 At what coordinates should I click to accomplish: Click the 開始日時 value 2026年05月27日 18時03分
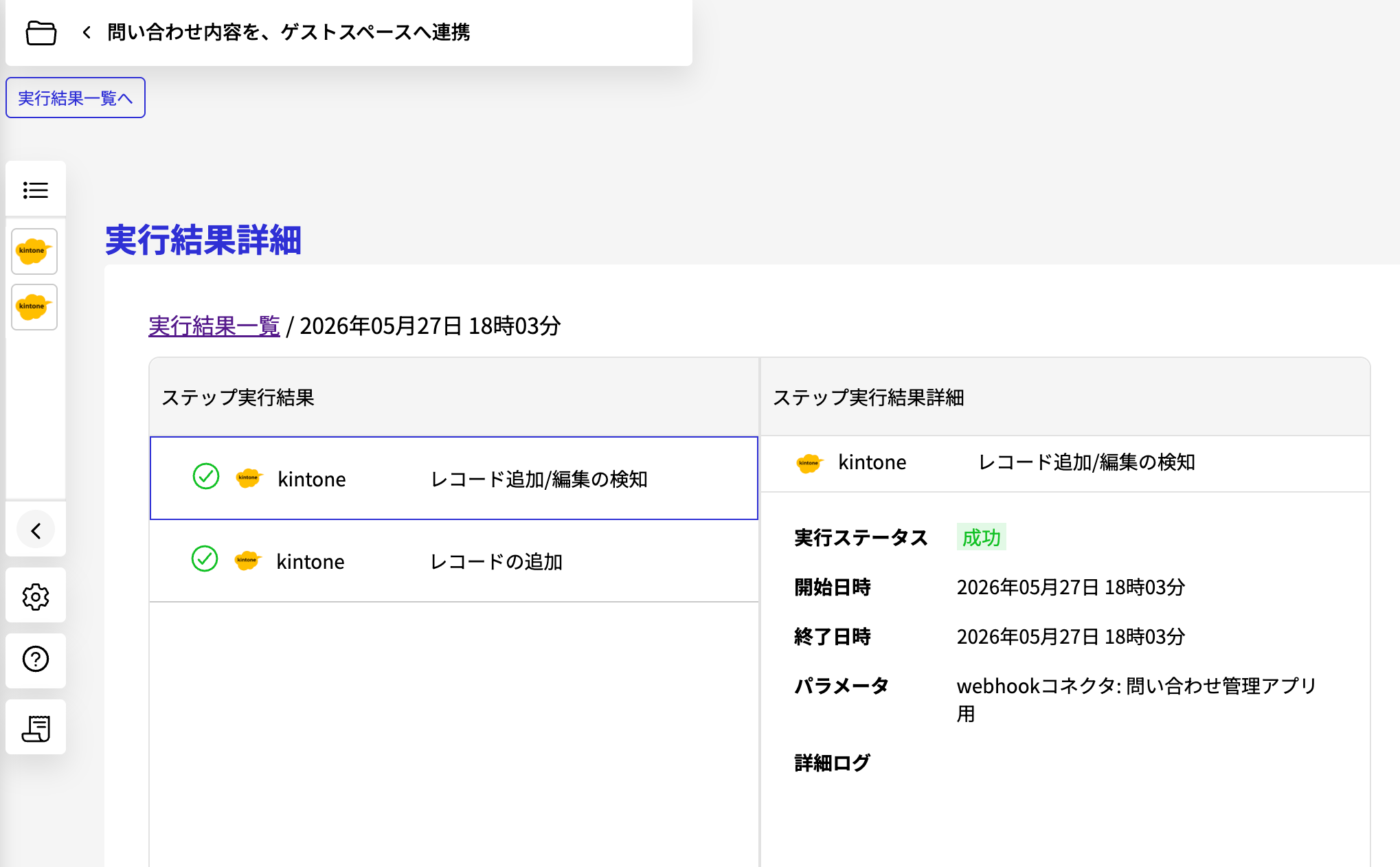click(x=1071, y=587)
